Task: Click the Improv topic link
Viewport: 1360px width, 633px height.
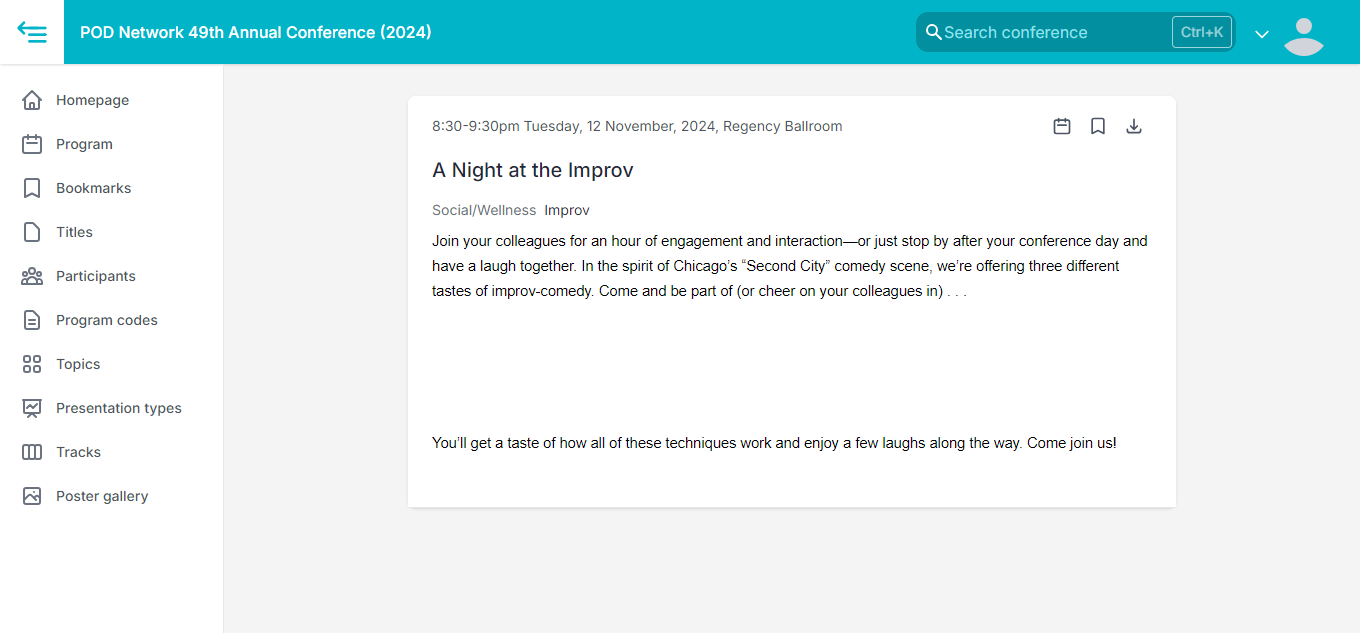Action: 567,210
